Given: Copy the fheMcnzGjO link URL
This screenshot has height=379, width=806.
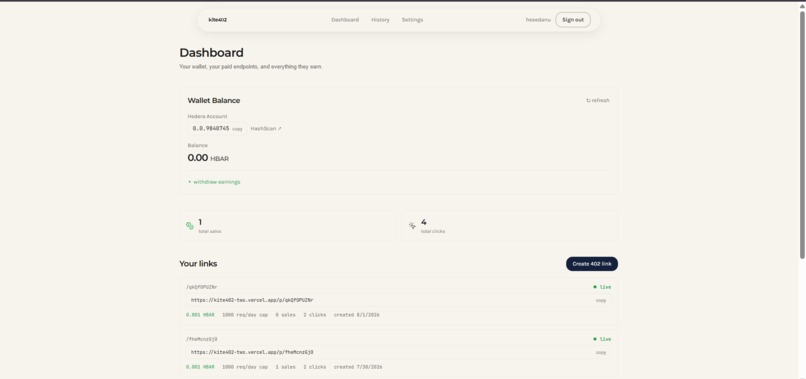Looking at the screenshot, I should (x=601, y=353).
